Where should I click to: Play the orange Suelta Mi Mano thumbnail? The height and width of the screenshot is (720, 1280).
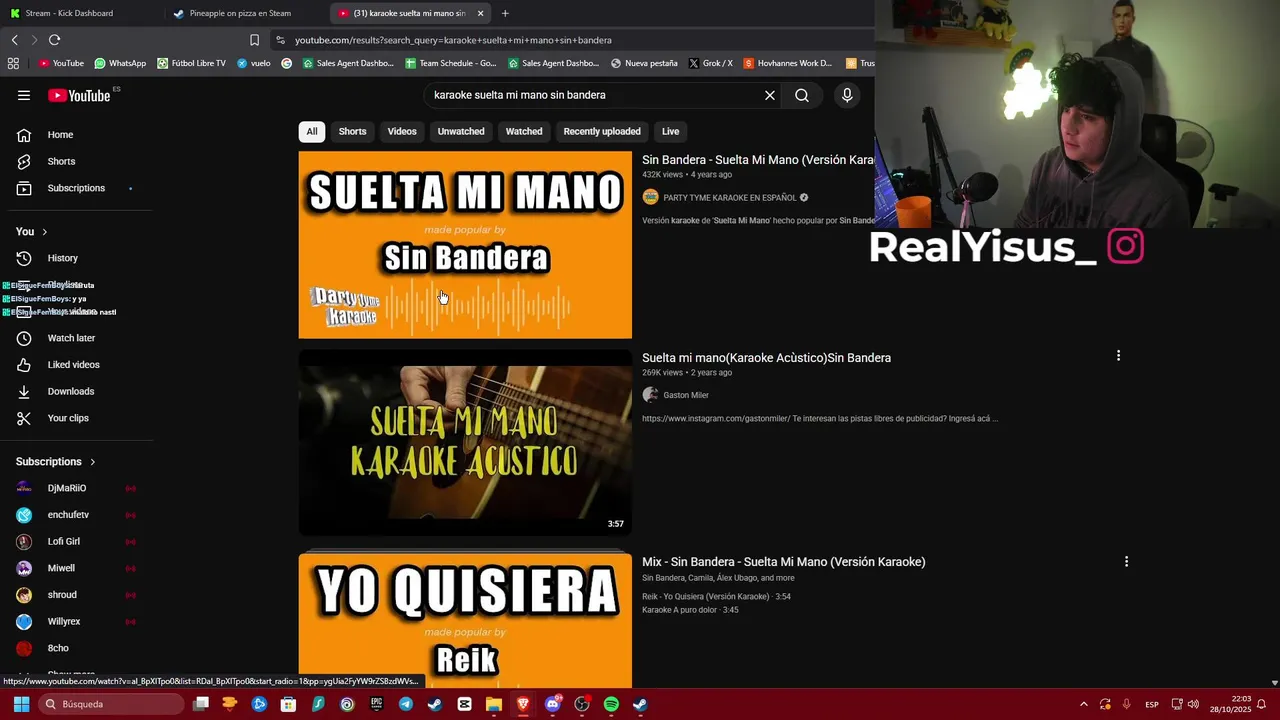click(x=465, y=245)
